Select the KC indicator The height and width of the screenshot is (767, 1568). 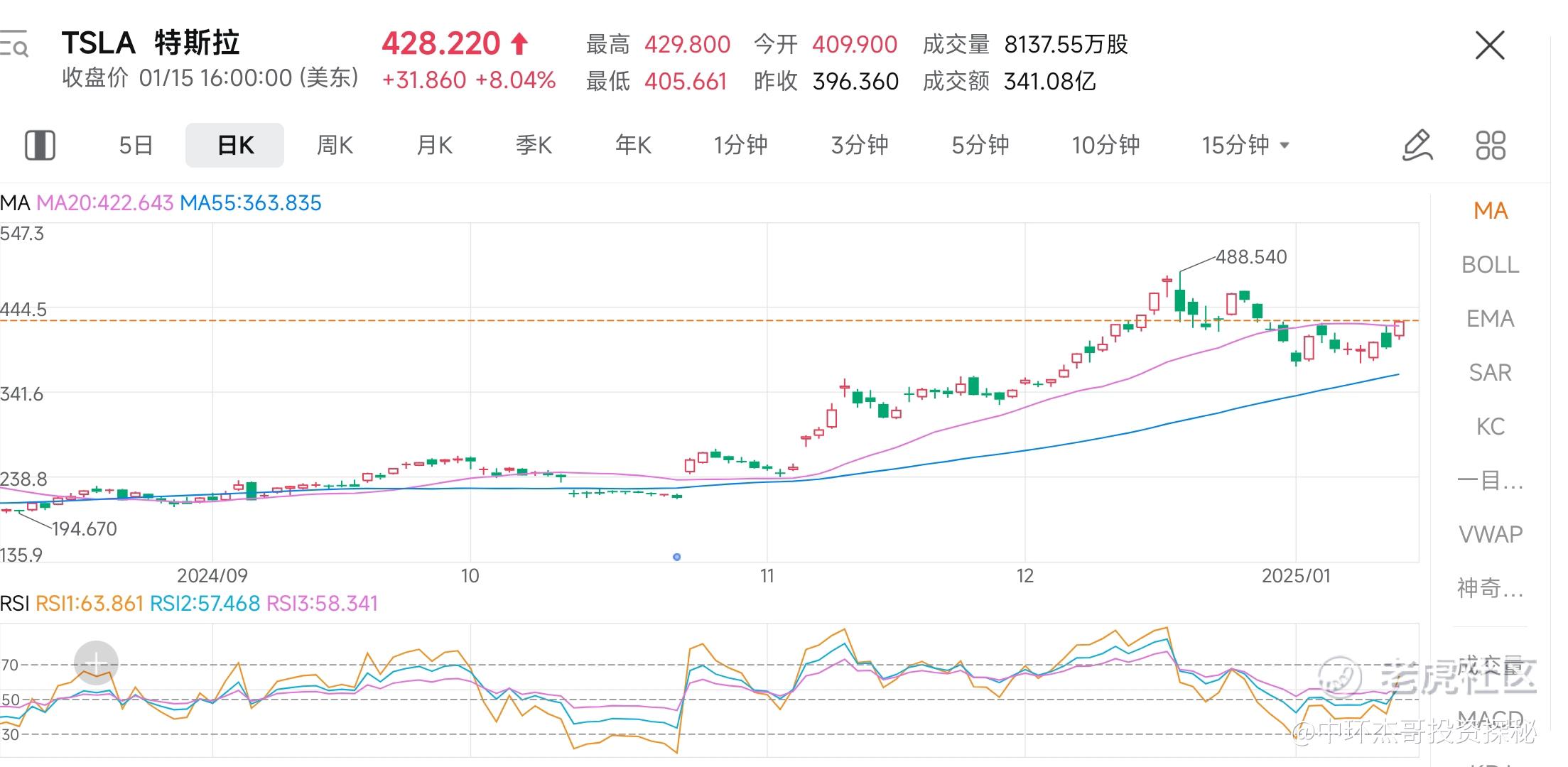(x=1491, y=426)
